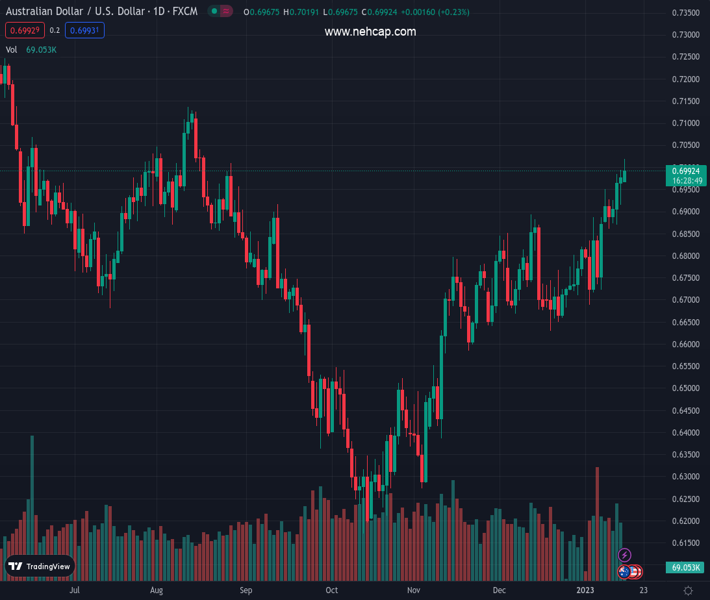This screenshot has height=600, width=710.
Task: Open the TradingView logo link
Action: point(40,566)
